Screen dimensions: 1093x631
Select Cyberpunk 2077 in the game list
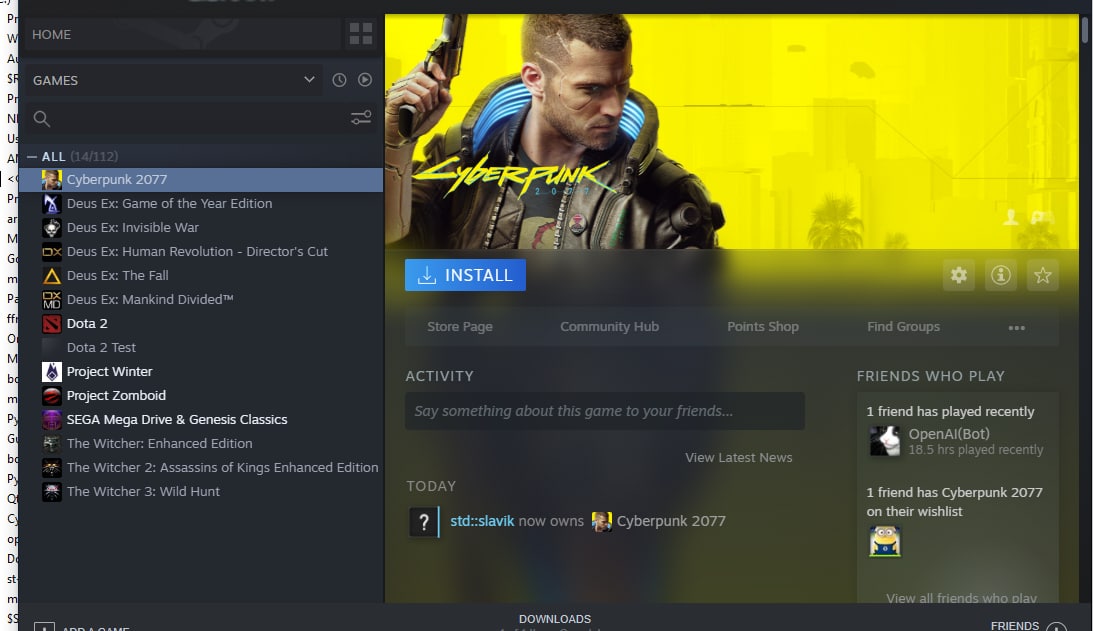pos(201,179)
